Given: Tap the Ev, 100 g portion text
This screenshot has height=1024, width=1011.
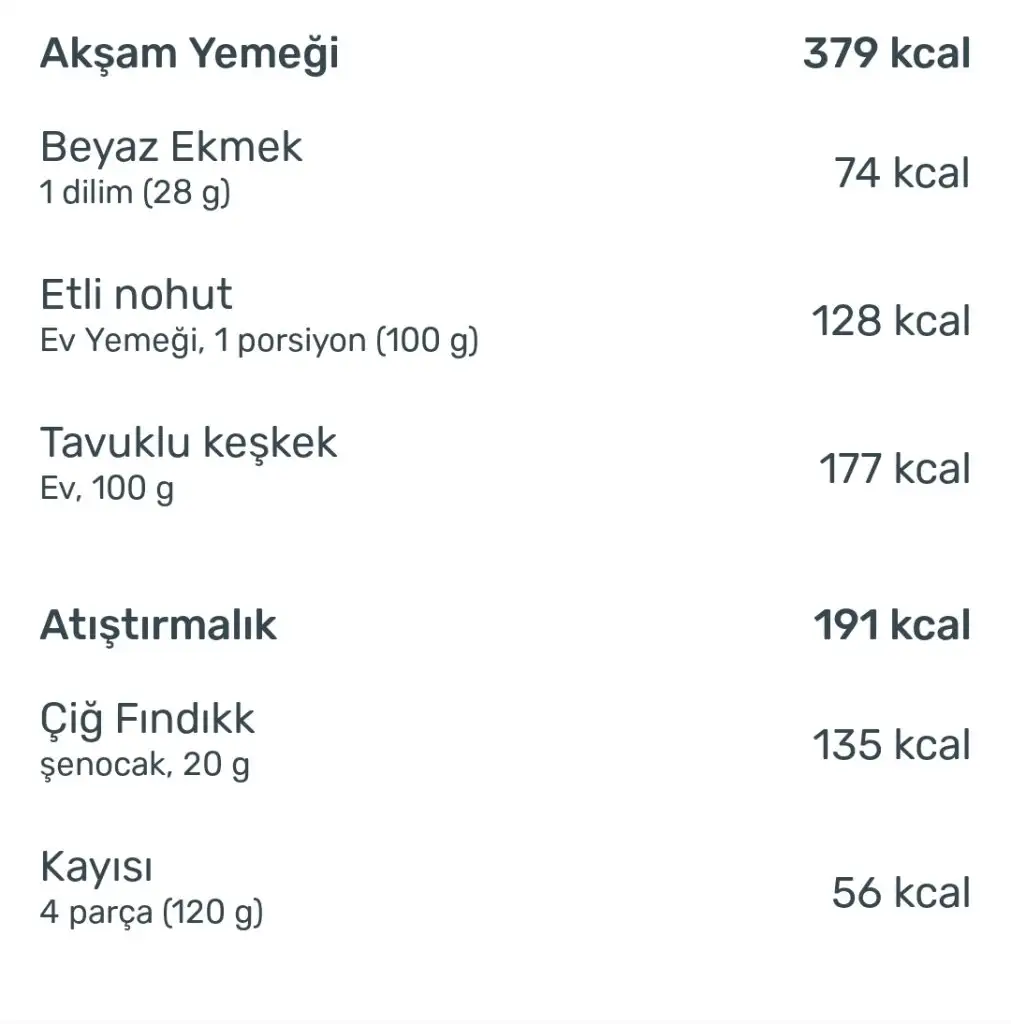Looking at the screenshot, I should [x=107, y=489].
